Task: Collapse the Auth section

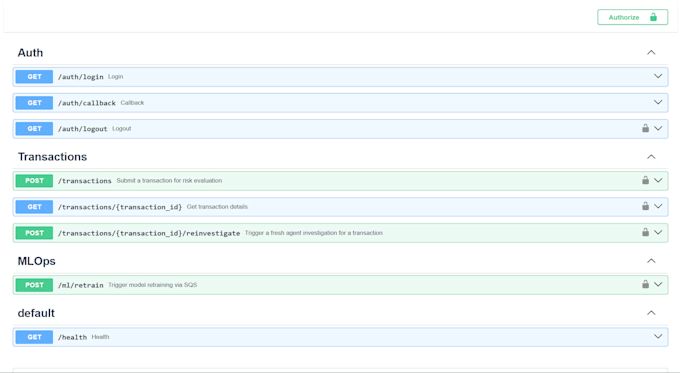Action: point(651,52)
